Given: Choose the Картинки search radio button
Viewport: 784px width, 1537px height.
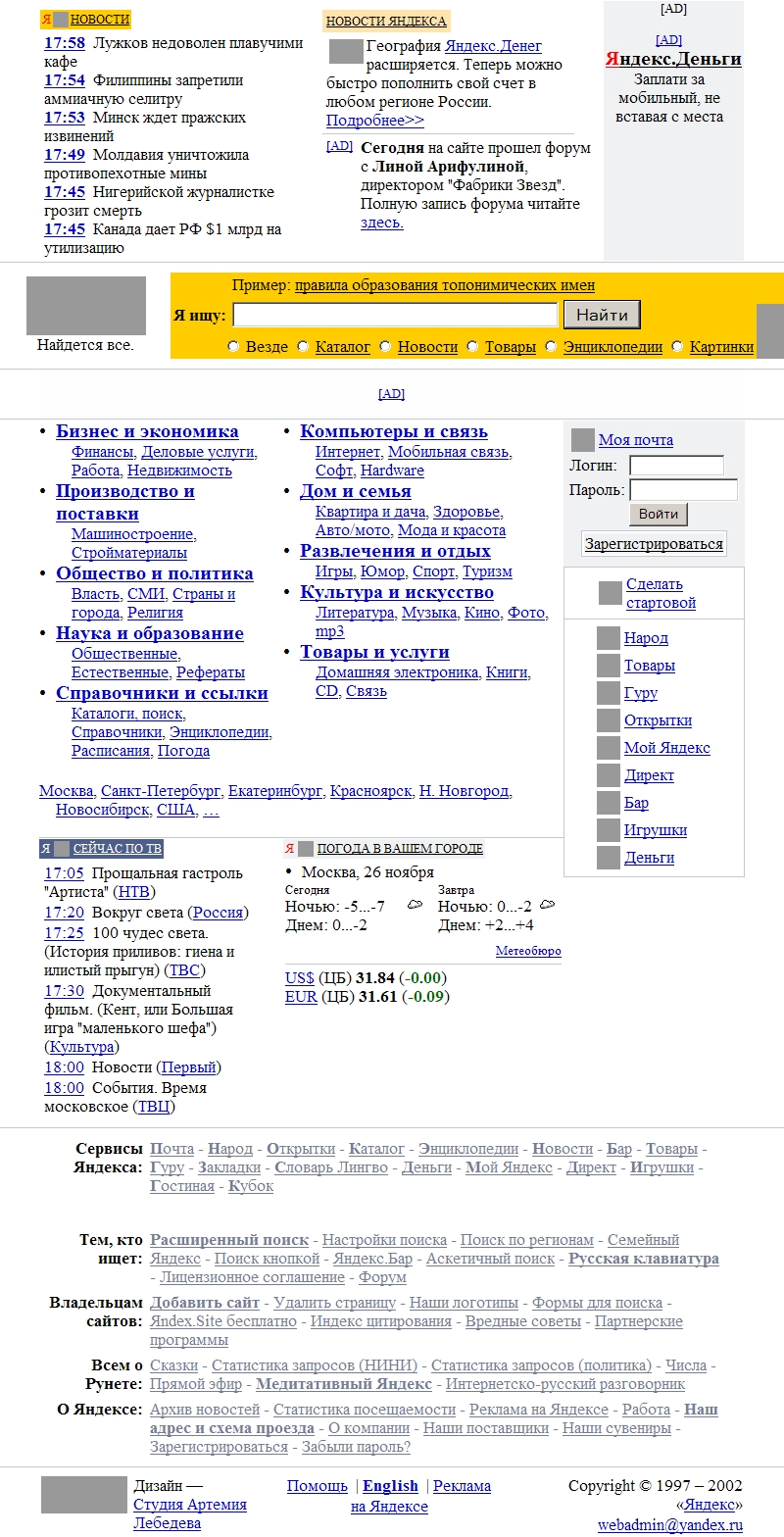Looking at the screenshot, I should pyautogui.click(x=677, y=347).
